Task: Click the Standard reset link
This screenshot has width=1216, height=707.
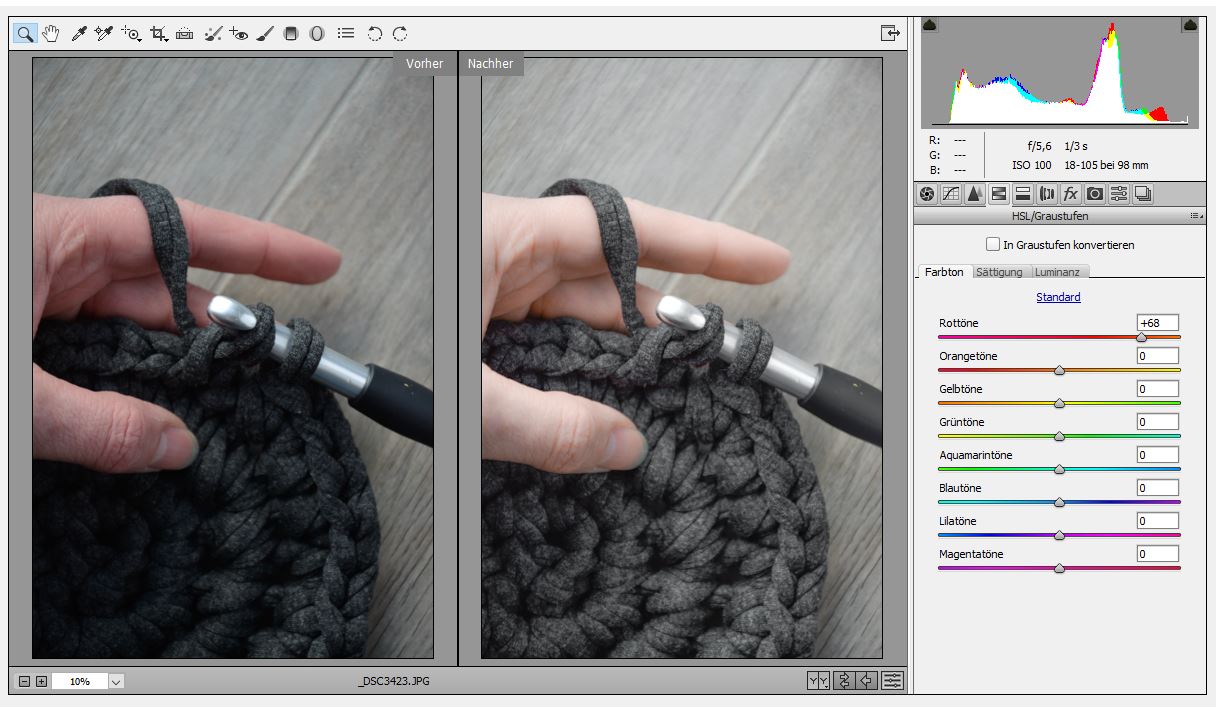Action: coord(1058,297)
